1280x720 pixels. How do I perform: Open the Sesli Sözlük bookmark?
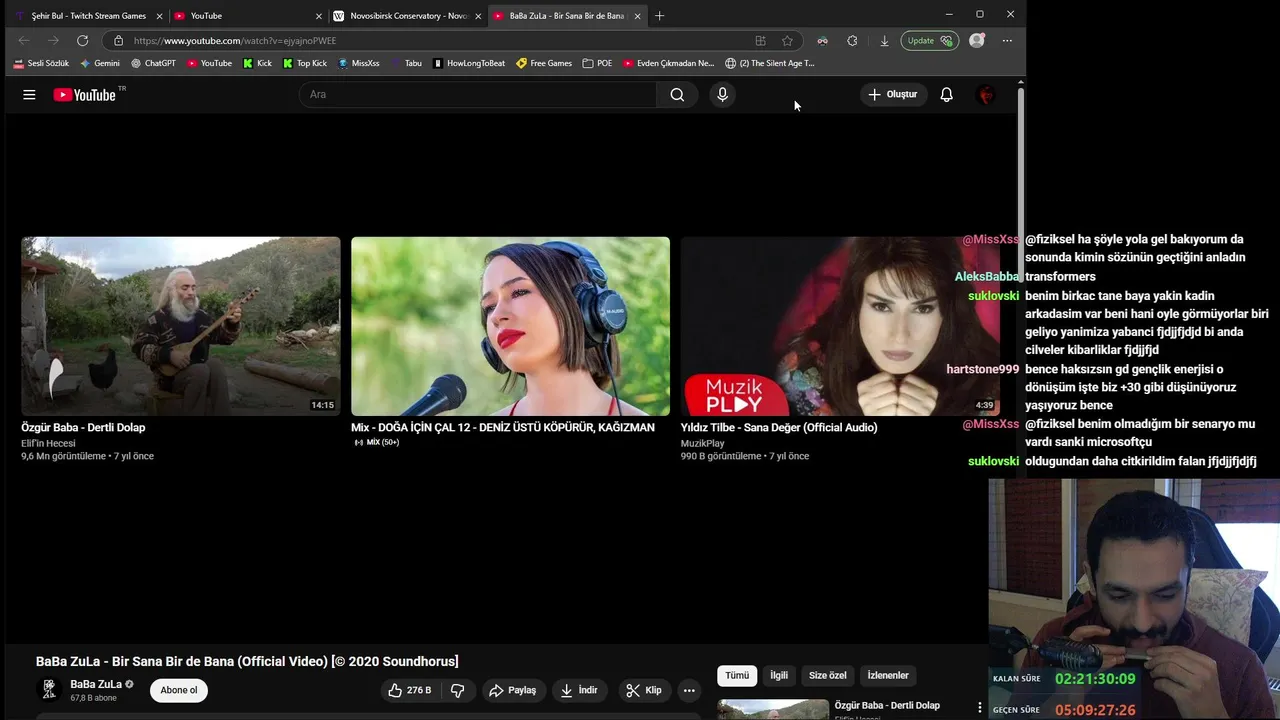[x=41, y=63]
